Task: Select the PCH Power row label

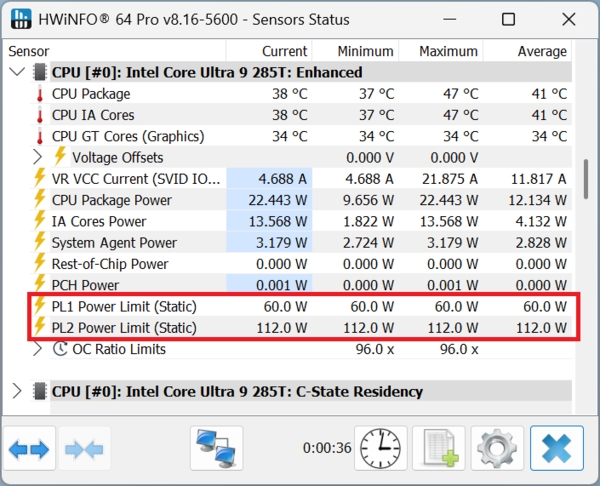Action: (85, 285)
